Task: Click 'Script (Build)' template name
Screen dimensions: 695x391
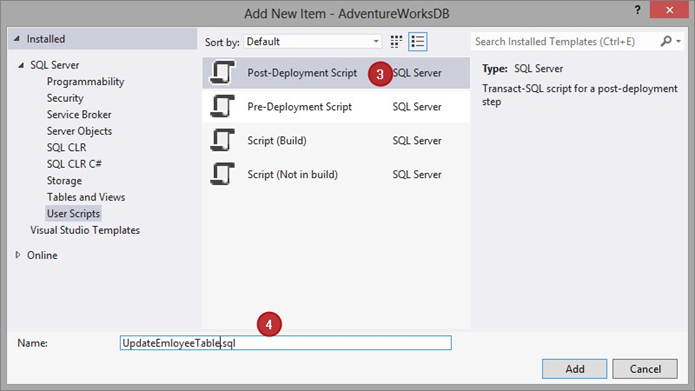Action: click(x=277, y=141)
